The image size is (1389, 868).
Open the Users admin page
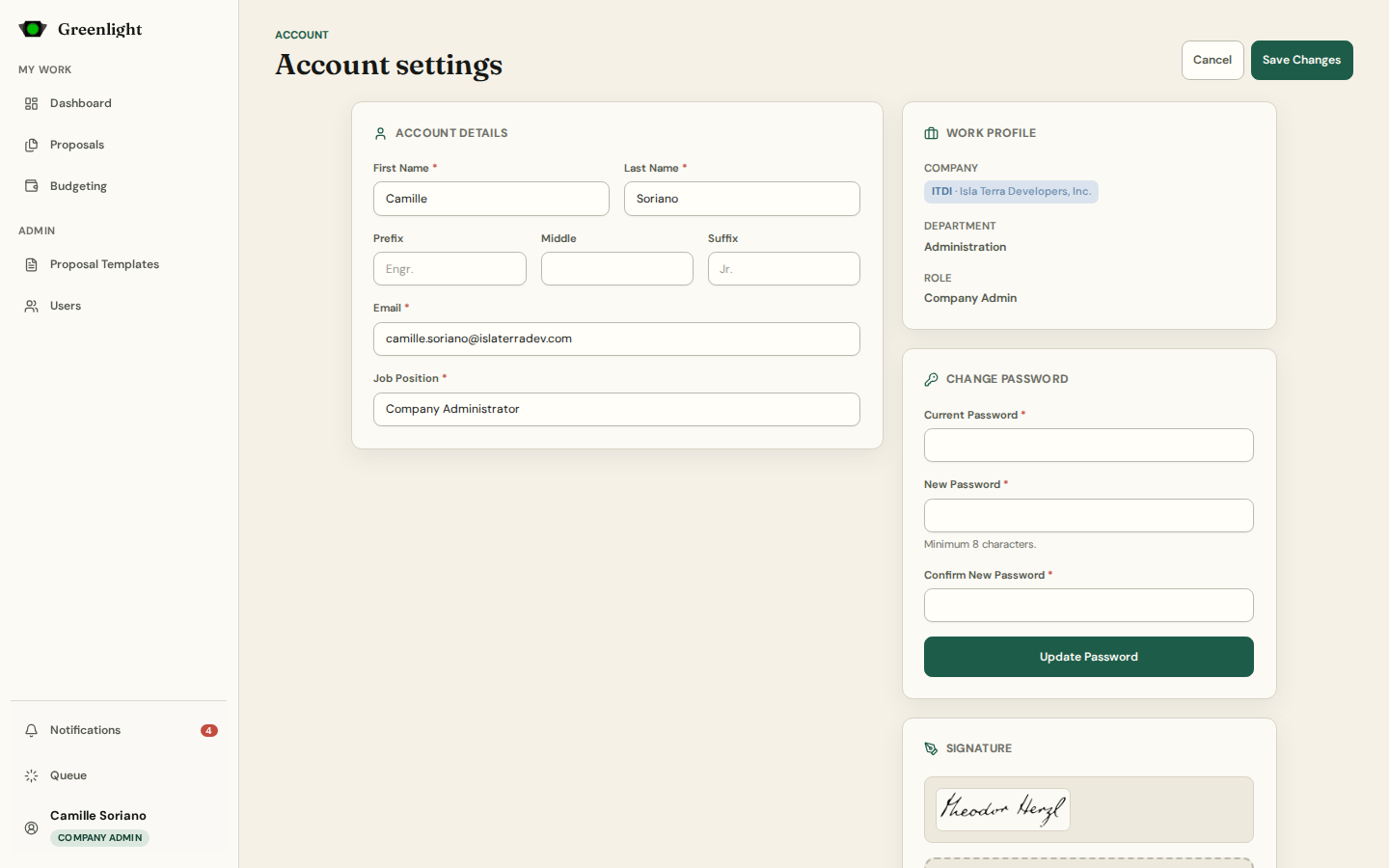tap(119, 306)
